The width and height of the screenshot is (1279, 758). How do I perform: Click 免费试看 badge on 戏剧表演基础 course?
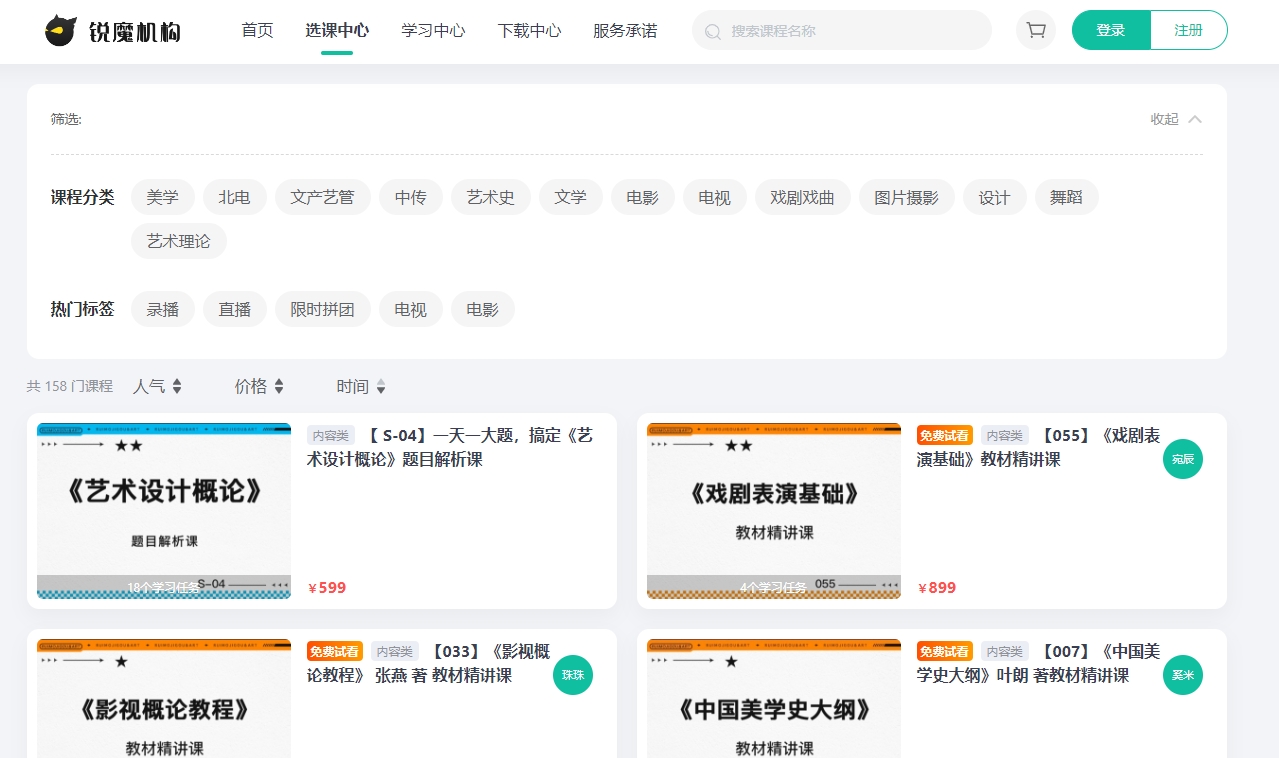point(945,435)
